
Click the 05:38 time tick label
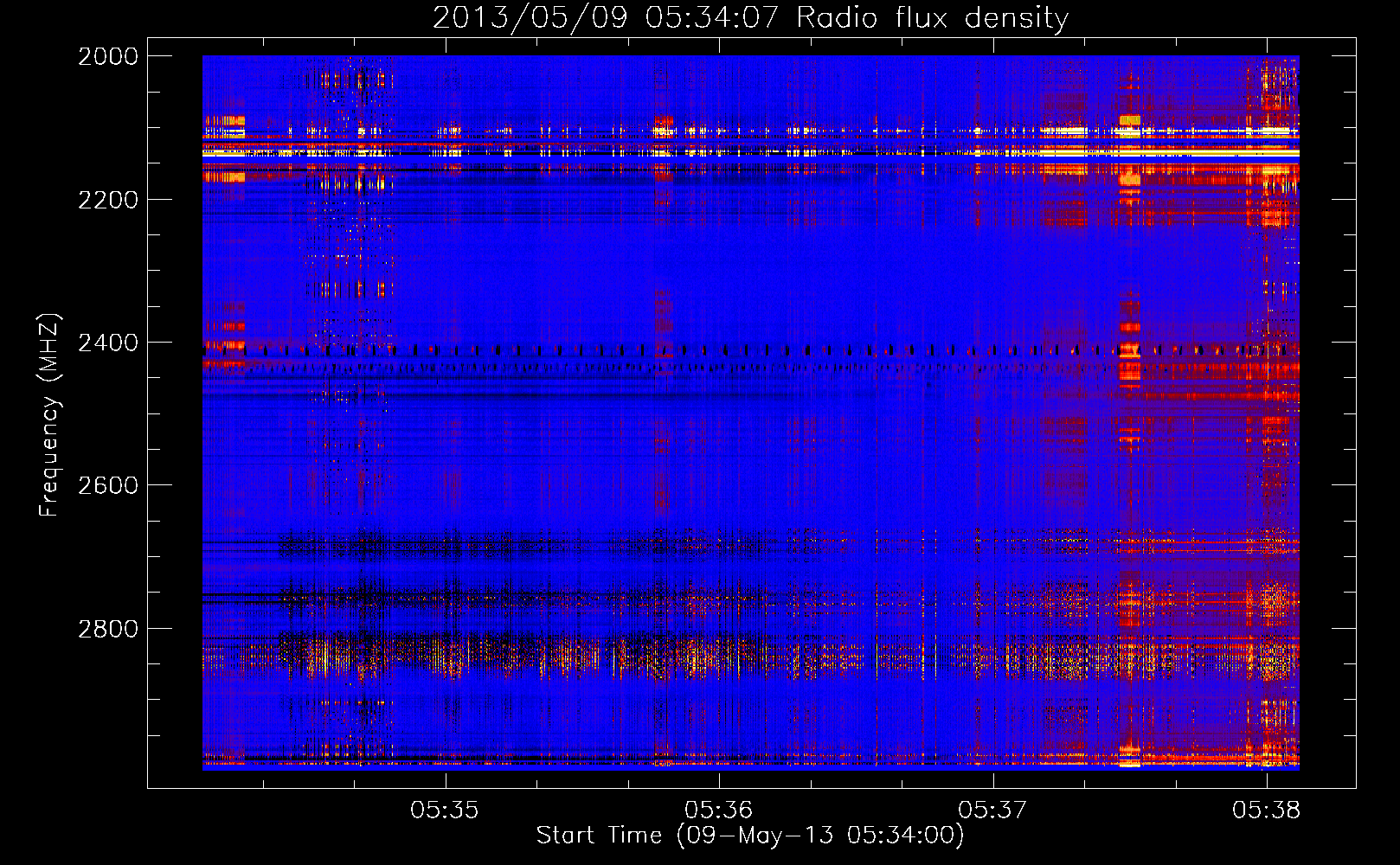tap(1266, 810)
